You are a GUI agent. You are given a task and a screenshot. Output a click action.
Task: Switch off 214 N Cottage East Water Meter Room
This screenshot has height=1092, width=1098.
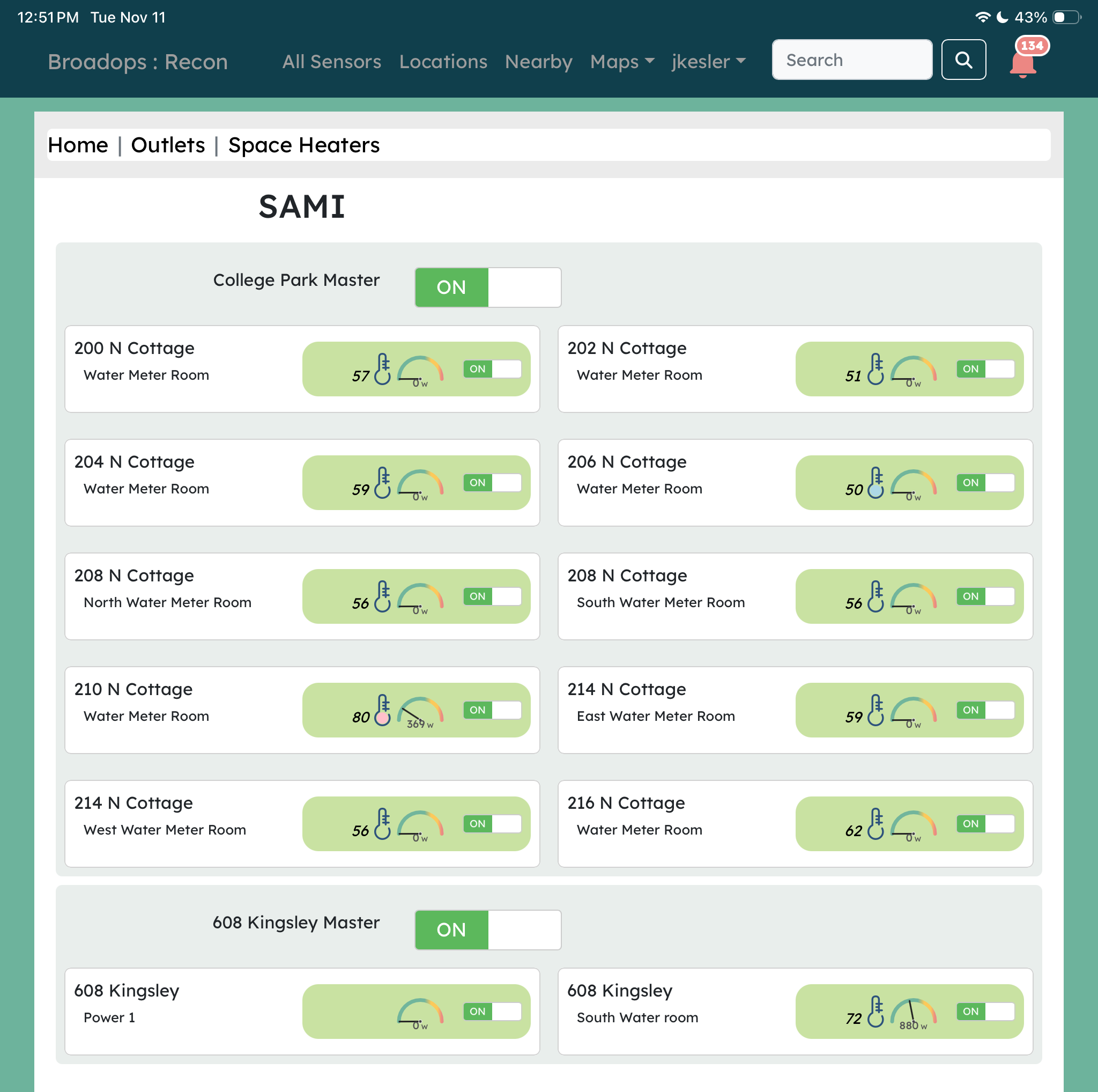coord(985,710)
